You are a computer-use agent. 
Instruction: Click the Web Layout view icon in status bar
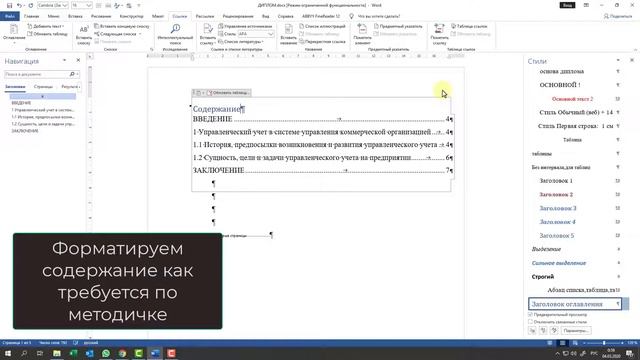[x=575, y=343]
